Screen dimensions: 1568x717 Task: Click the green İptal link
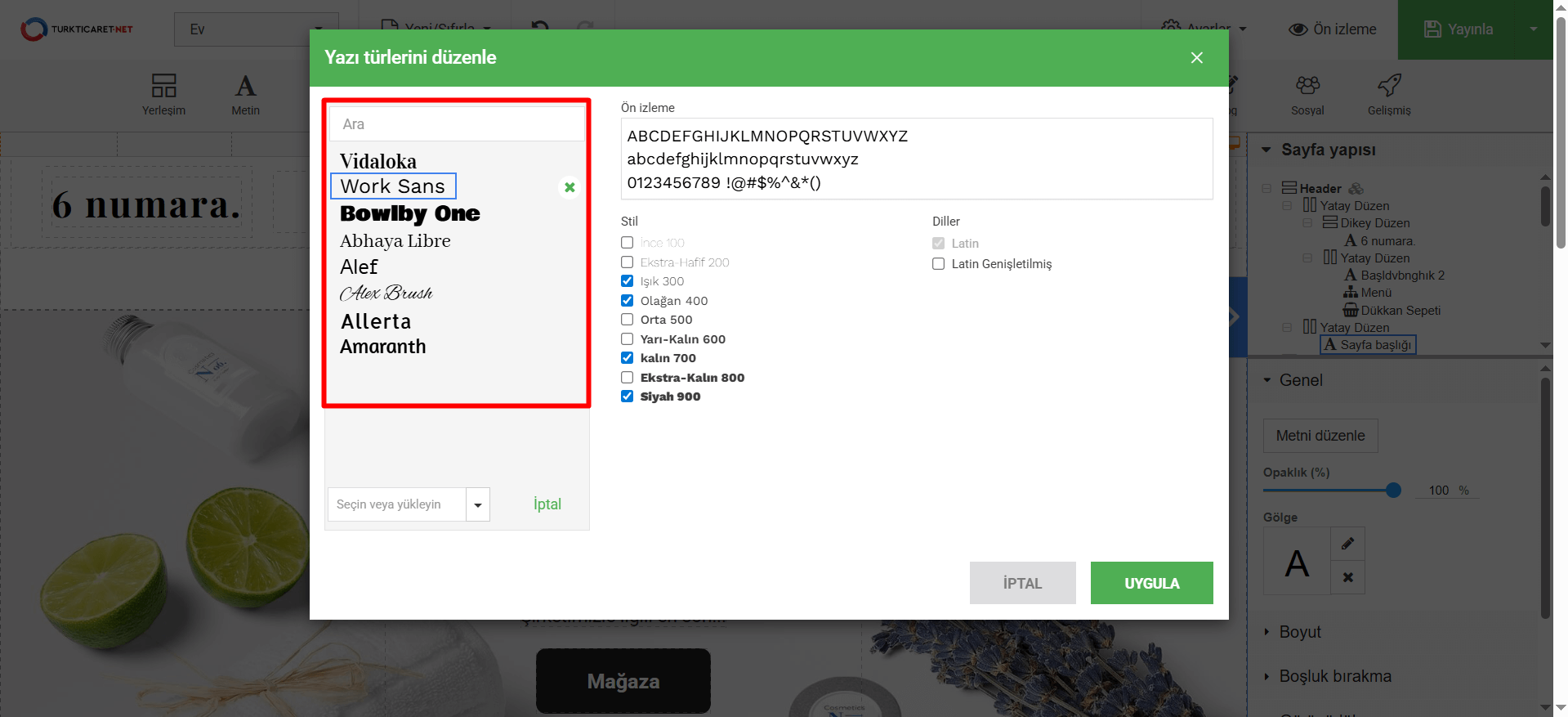pyautogui.click(x=547, y=504)
